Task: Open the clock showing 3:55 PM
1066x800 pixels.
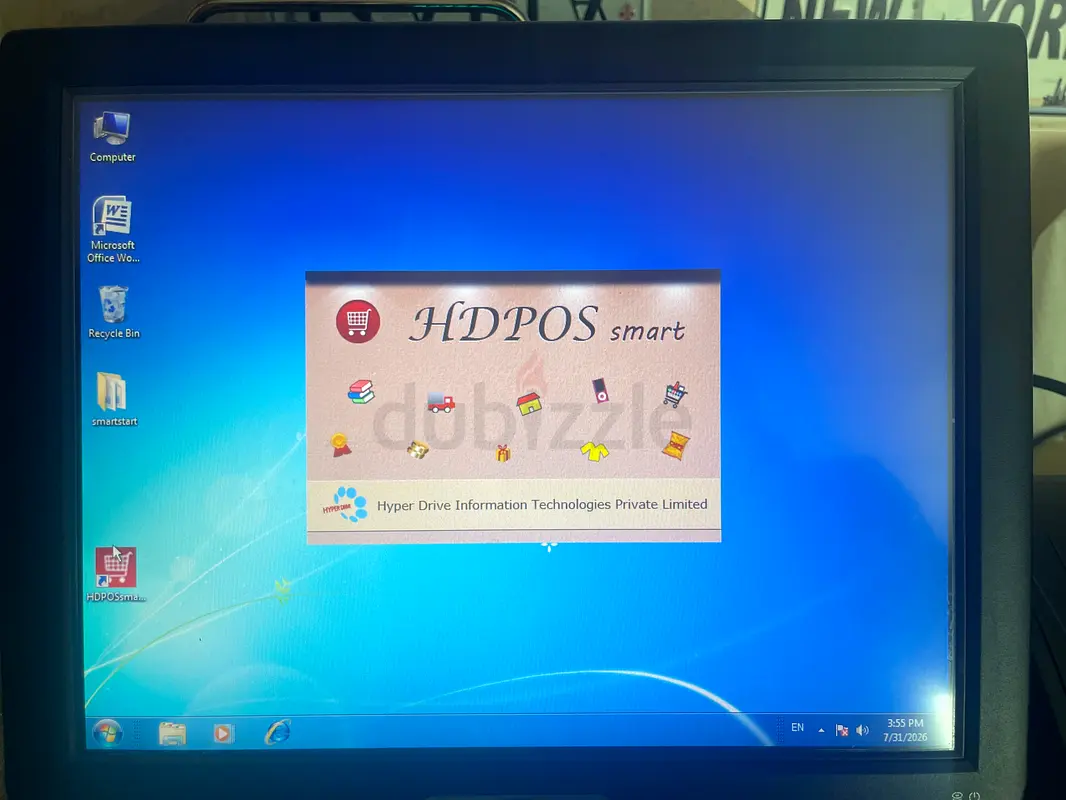Action: pyautogui.click(x=905, y=730)
